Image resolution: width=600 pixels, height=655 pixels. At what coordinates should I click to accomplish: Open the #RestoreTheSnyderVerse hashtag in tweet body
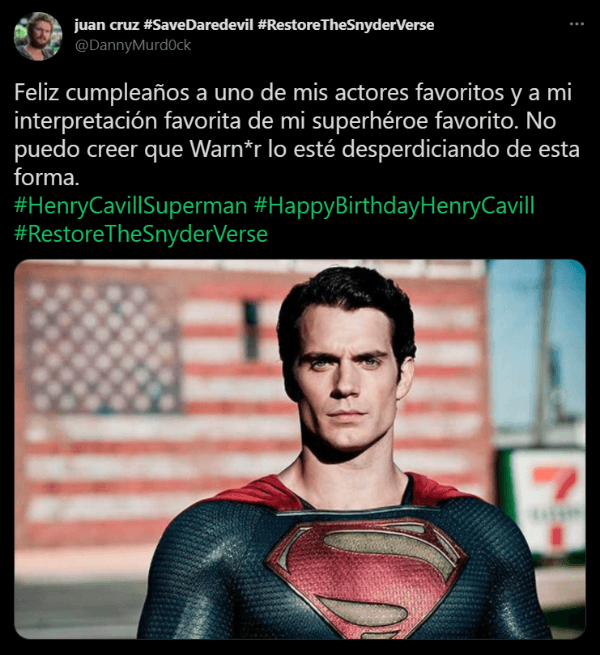pos(141,234)
